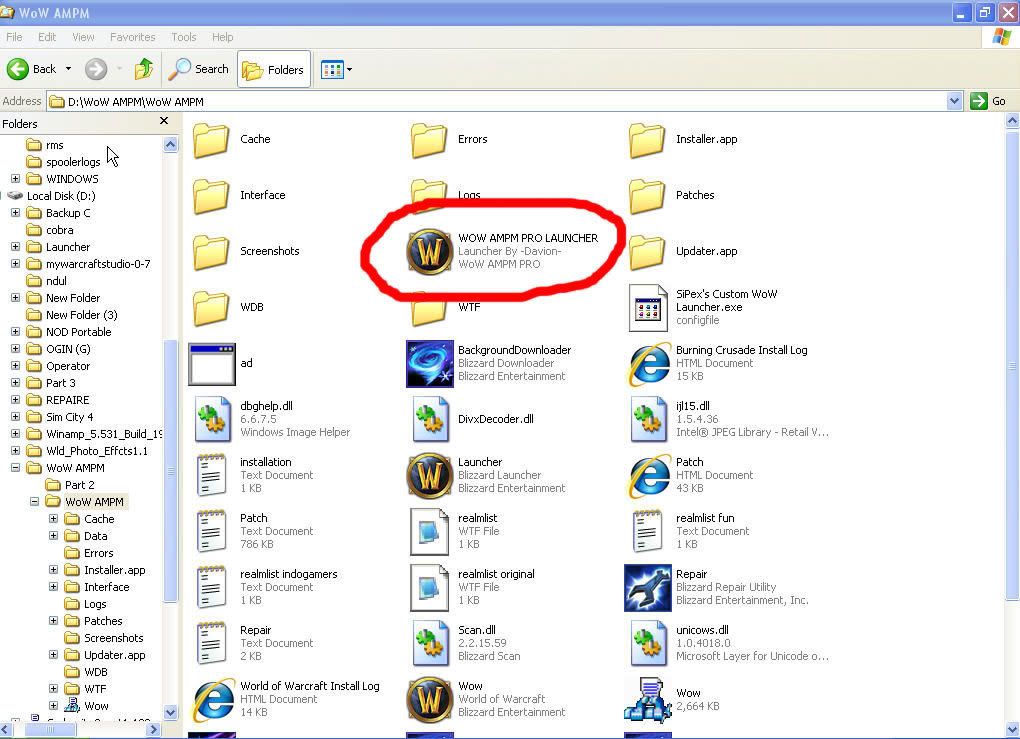Select the 'ad' application icon
The image size is (1020, 739).
pos(212,364)
